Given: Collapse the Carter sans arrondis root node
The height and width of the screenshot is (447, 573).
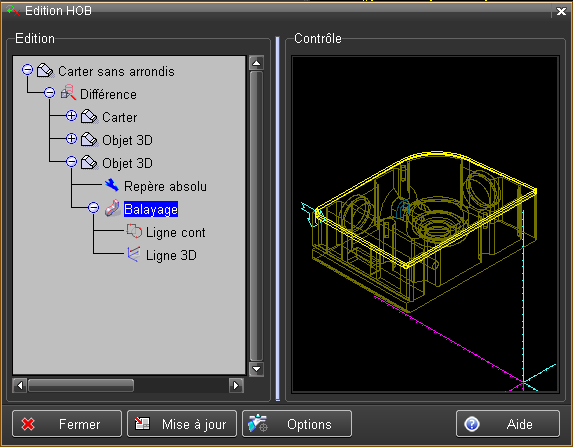Looking at the screenshot, I should [27, 69].
